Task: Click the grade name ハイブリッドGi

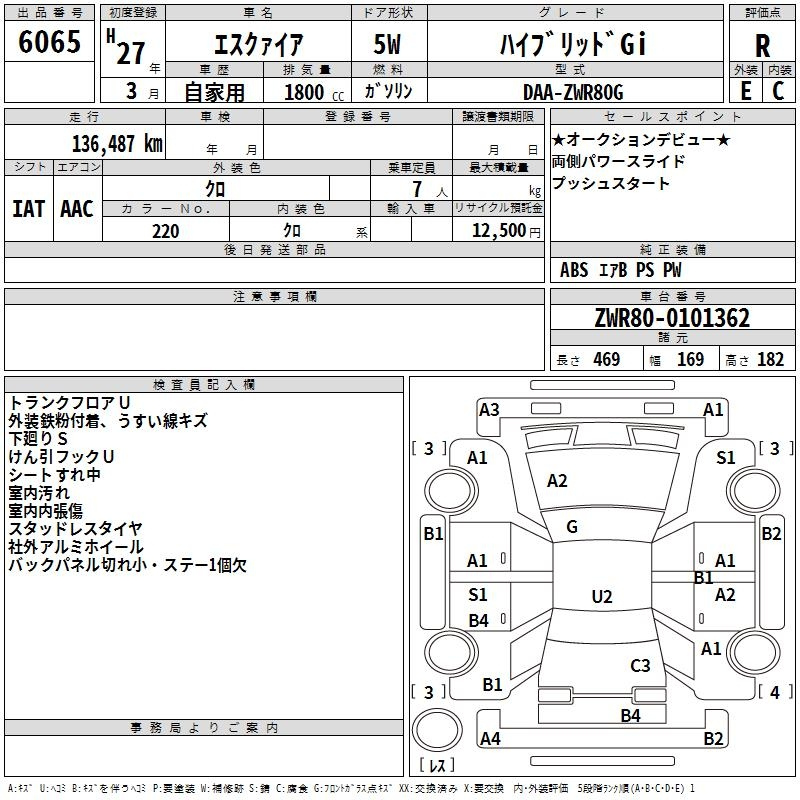Action: (573, 45)
